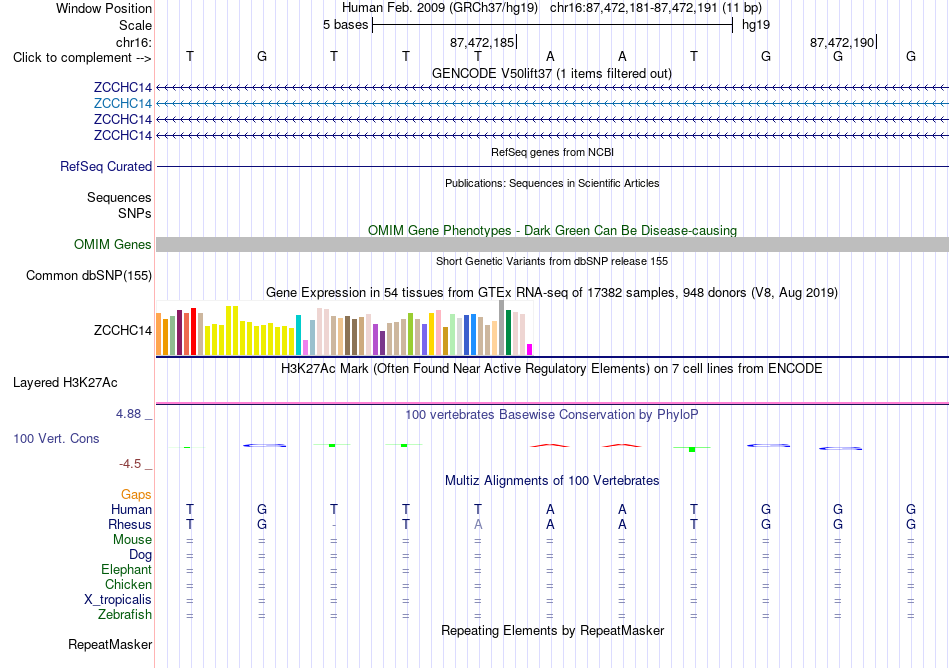Open 'Multiz Alignments of 100 Vertebrates' title
Screen dimensions: 950x668
click(x=552, y=481)
